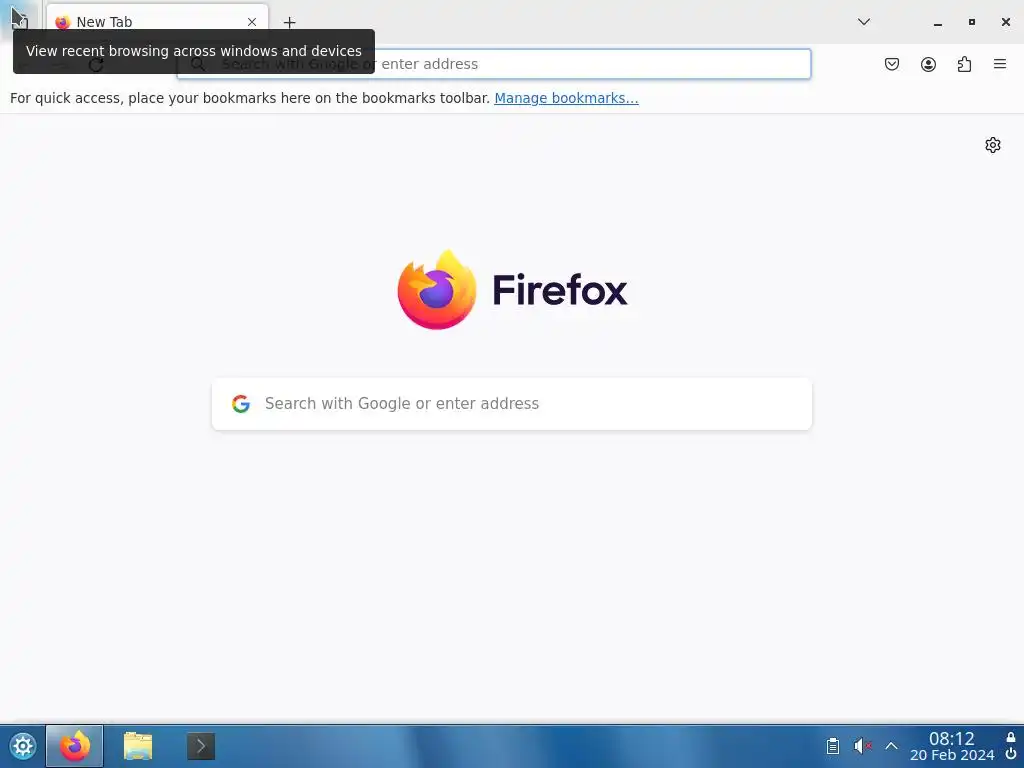
Task: Close the Firefox window
Action: [1006, 22]
